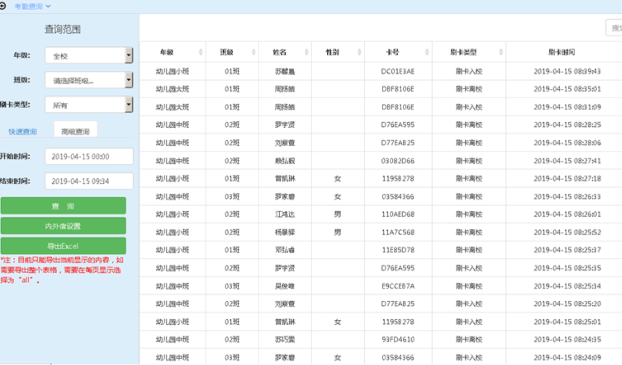Viewport: 622px width, 365px height.
Task: Expand the 刷卡类型 dropdown showing 所有
Action: 89,105
